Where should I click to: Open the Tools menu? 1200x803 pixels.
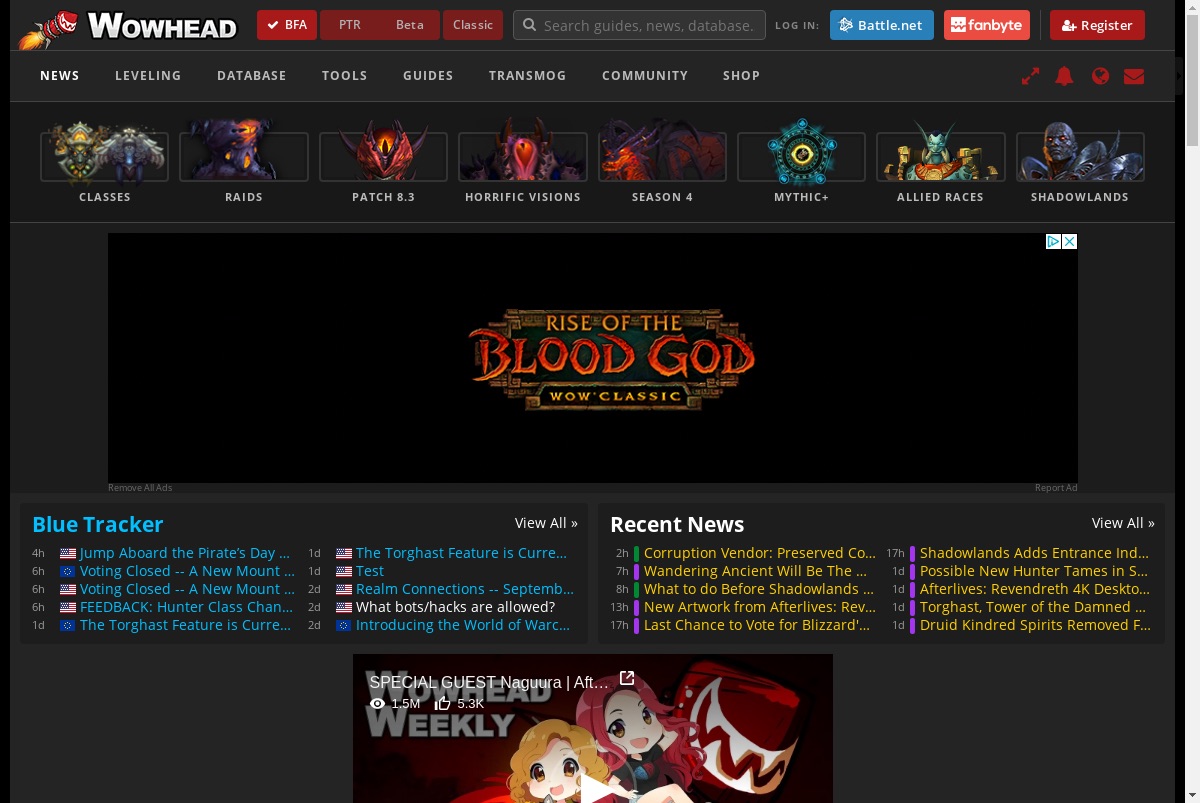coord(345,76)
